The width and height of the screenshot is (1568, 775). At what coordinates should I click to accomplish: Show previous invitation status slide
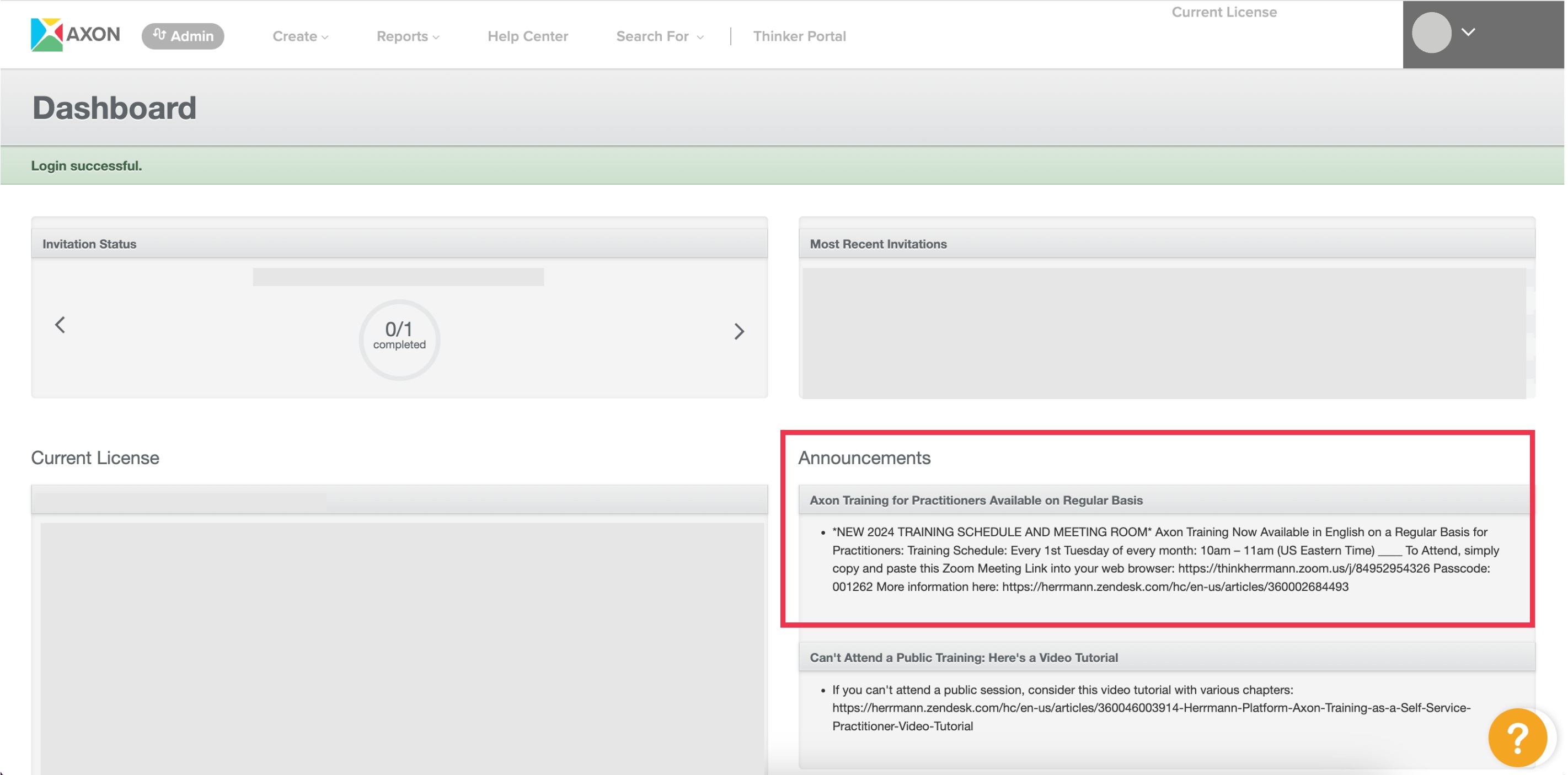[60, 325]
